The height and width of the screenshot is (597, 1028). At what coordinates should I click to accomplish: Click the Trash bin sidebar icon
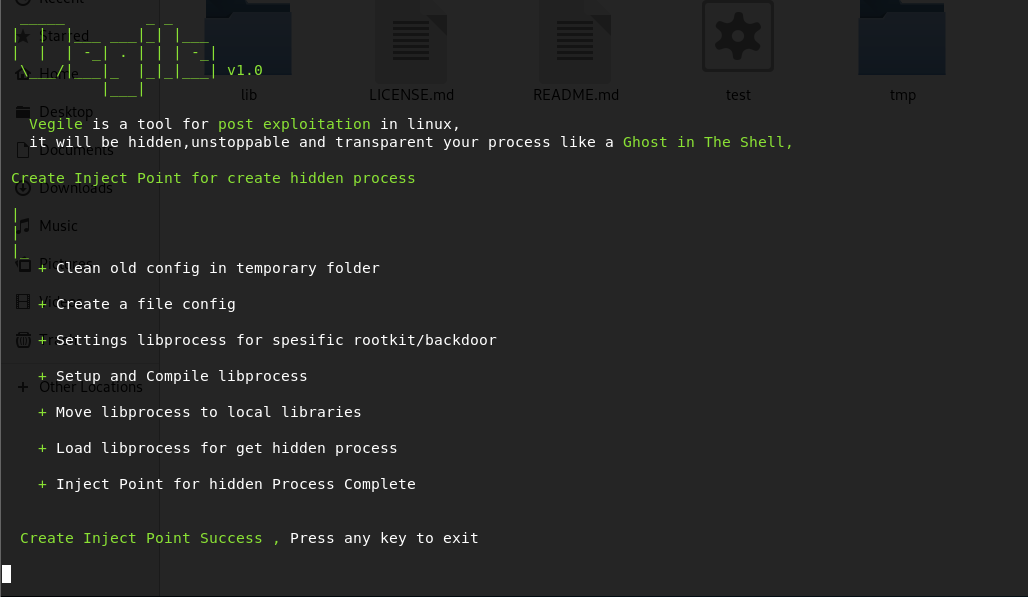pyautogui.click(x=23, y=339)
